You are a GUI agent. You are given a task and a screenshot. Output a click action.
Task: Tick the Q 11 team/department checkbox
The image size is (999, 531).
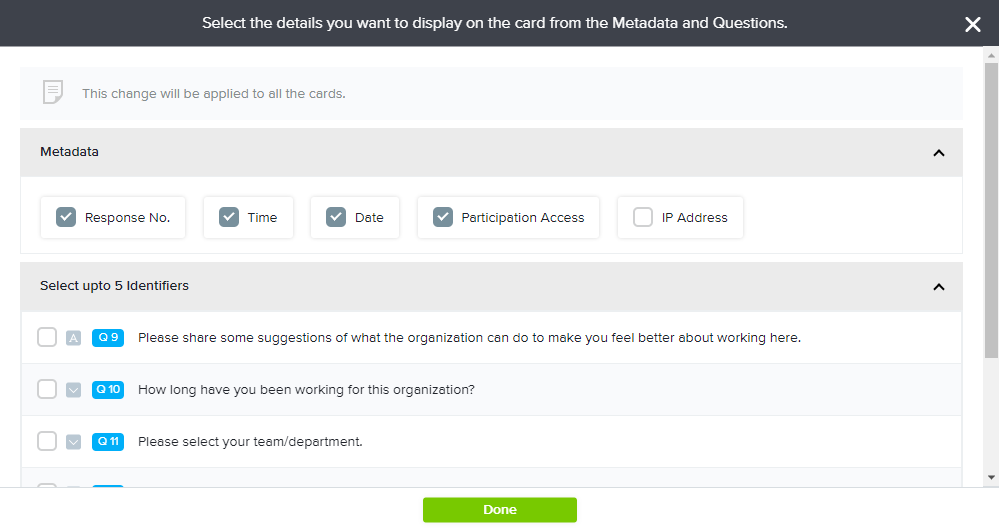click(47, 442)
